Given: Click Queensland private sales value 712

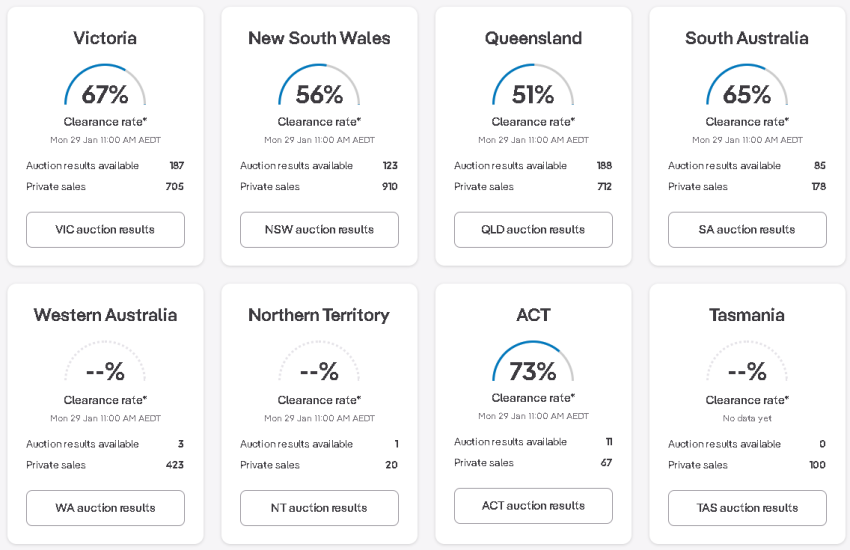Looking at the screenshot, I should point(604,186).
